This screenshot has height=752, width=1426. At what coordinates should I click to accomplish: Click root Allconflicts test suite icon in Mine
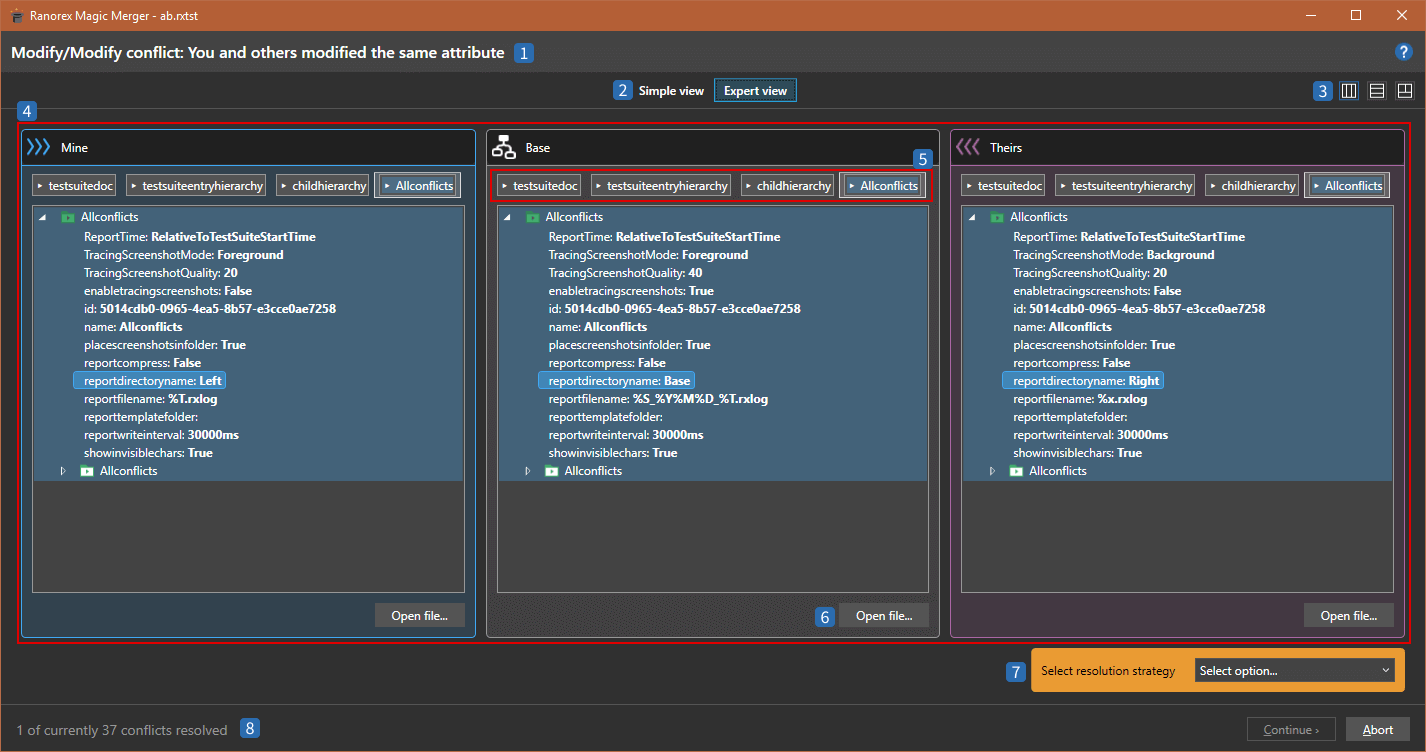68,217
